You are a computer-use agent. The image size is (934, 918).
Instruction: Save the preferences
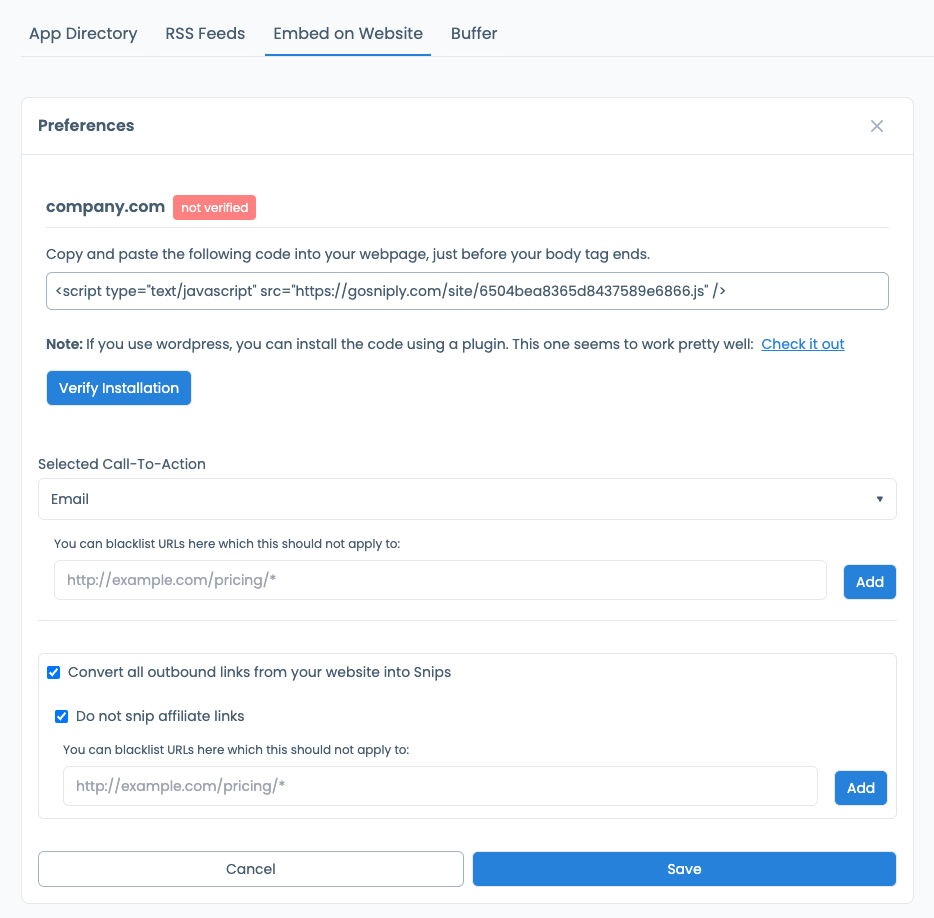click(x=684, y=869)
